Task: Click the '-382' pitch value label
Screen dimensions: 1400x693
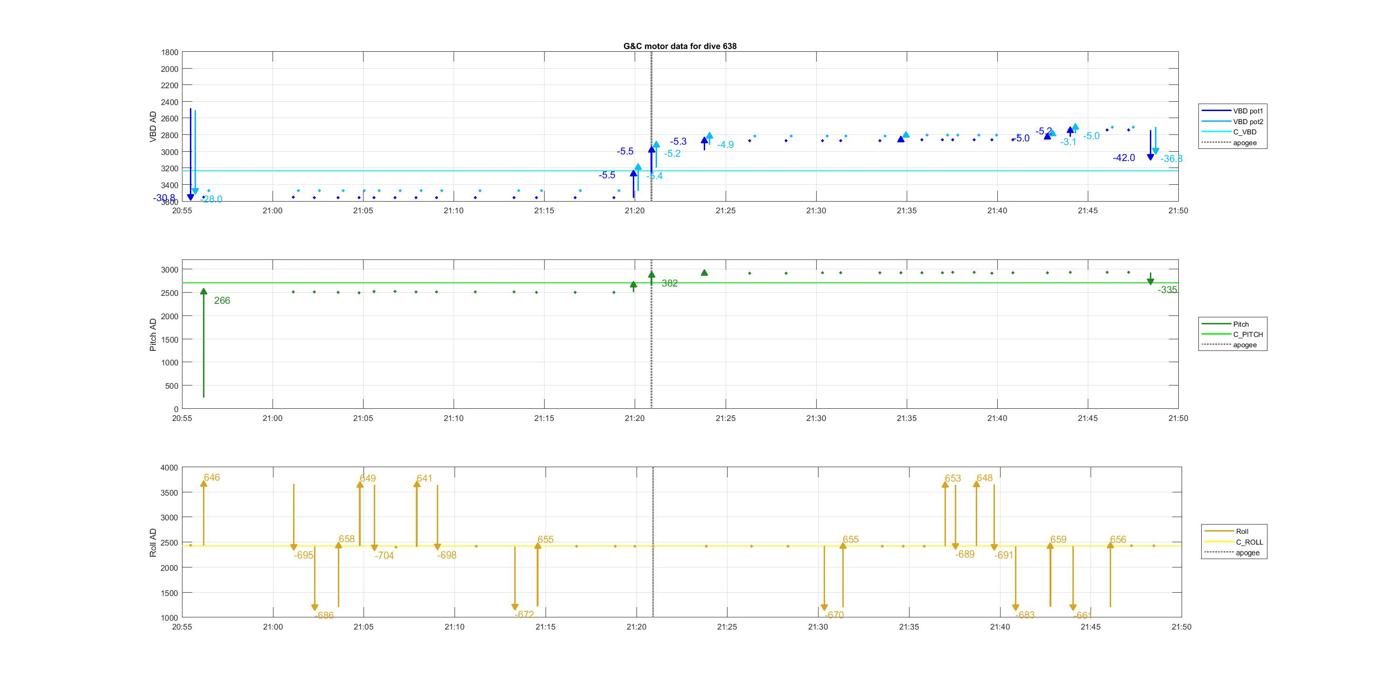Action: [667, 283]
